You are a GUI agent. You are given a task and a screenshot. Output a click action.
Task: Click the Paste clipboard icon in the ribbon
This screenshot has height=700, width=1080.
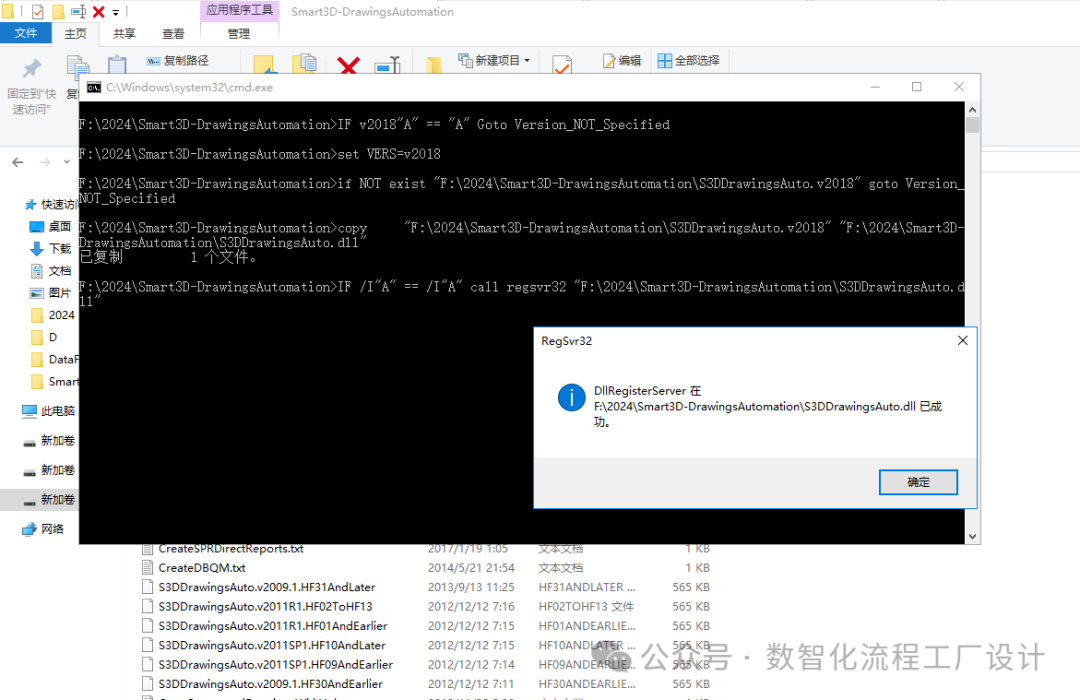(x=117, y=64)
